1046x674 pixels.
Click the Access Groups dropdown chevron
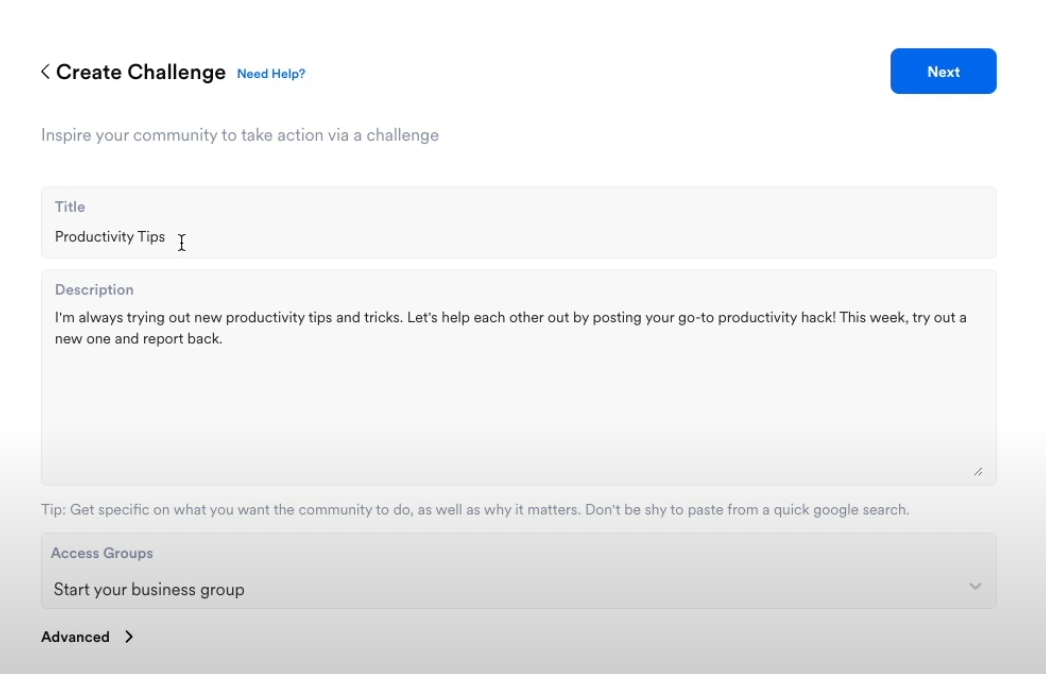click(975, 587)
